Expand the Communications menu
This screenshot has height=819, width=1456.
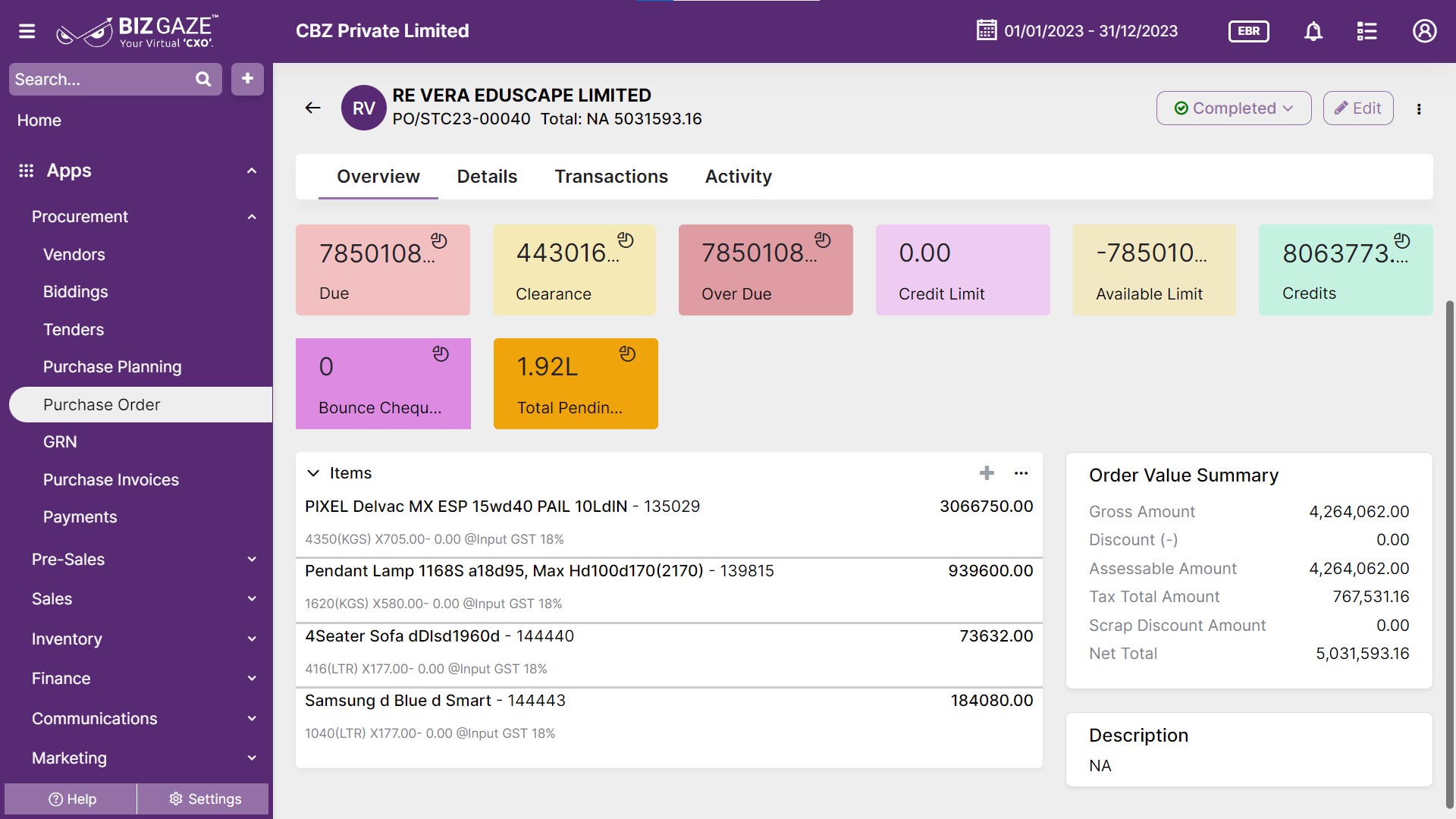(x=144, y=719)
